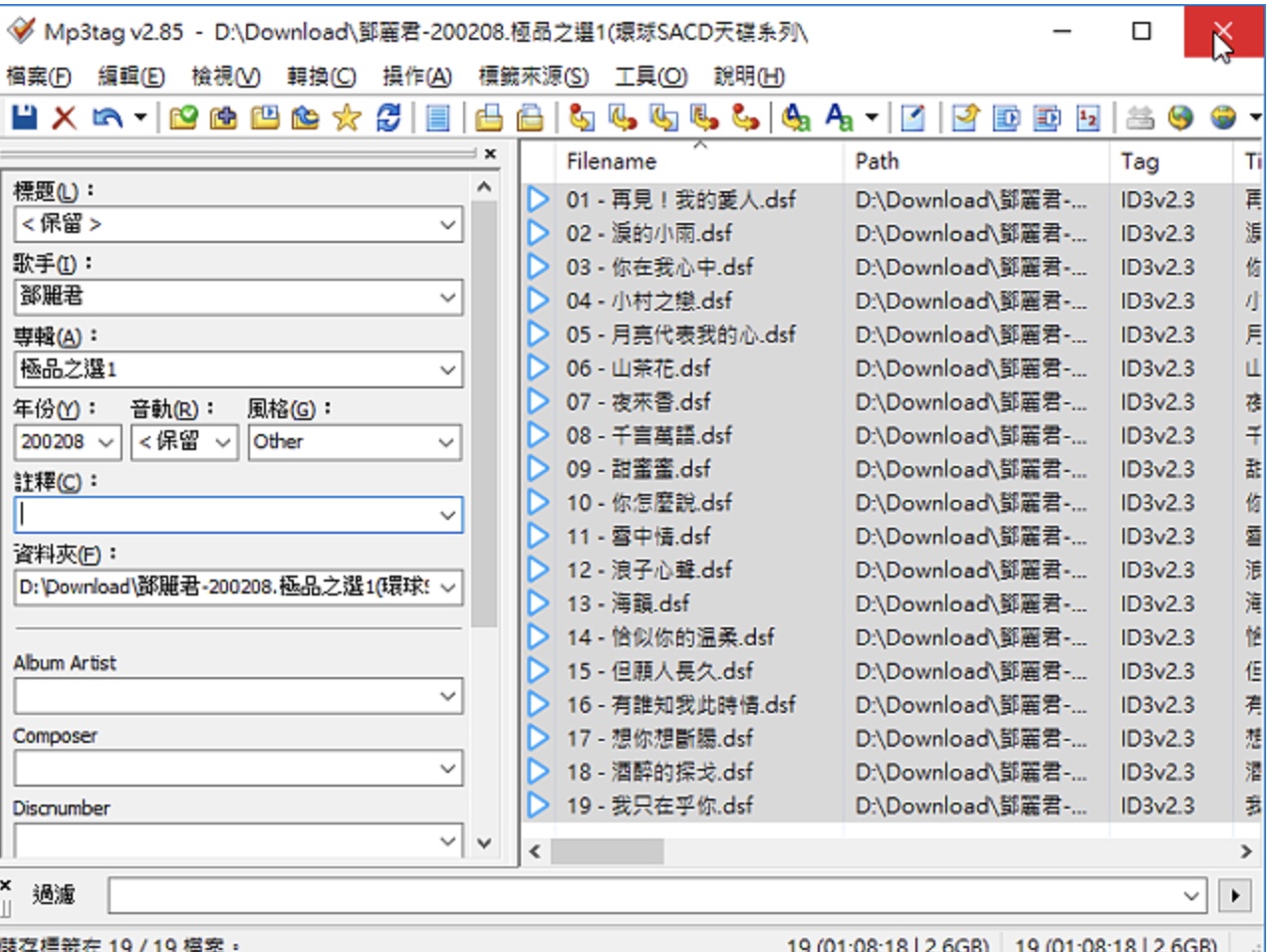Expand the 年份 dropdown showing 200208
This screenshot has height=952, width=1275.
tap(108, 442)
